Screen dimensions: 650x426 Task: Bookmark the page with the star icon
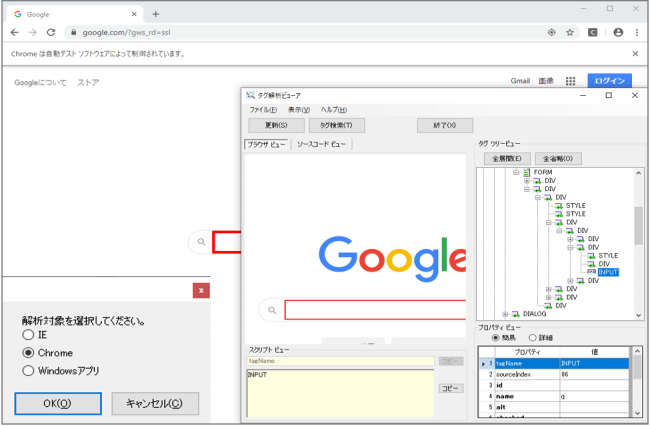[570, 32]
